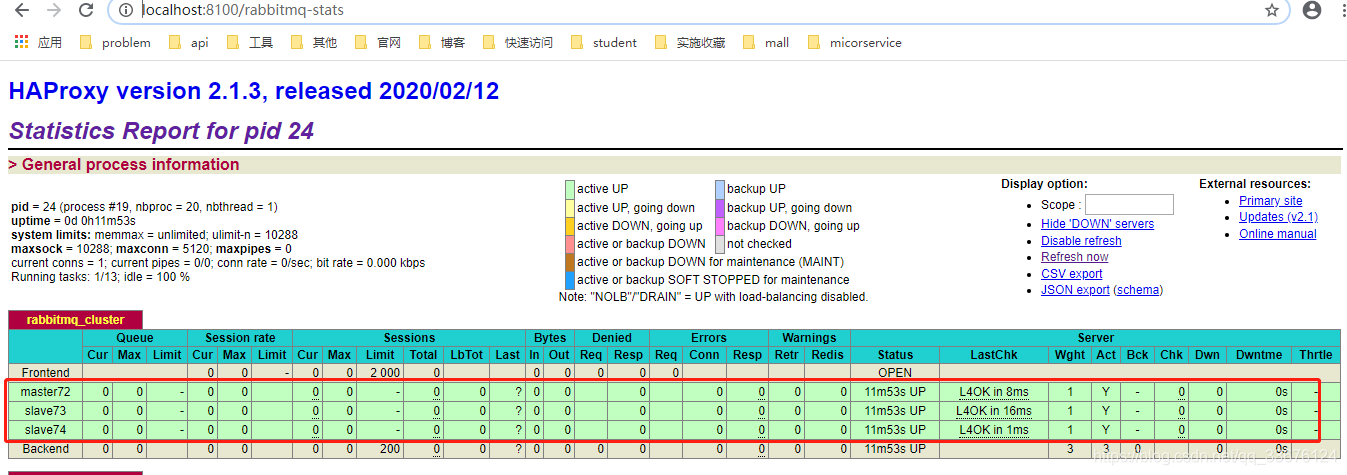The image size is (1347, 475).
Task: Click the 'L4OK in 1ms' check result
Action: [994, 430]
